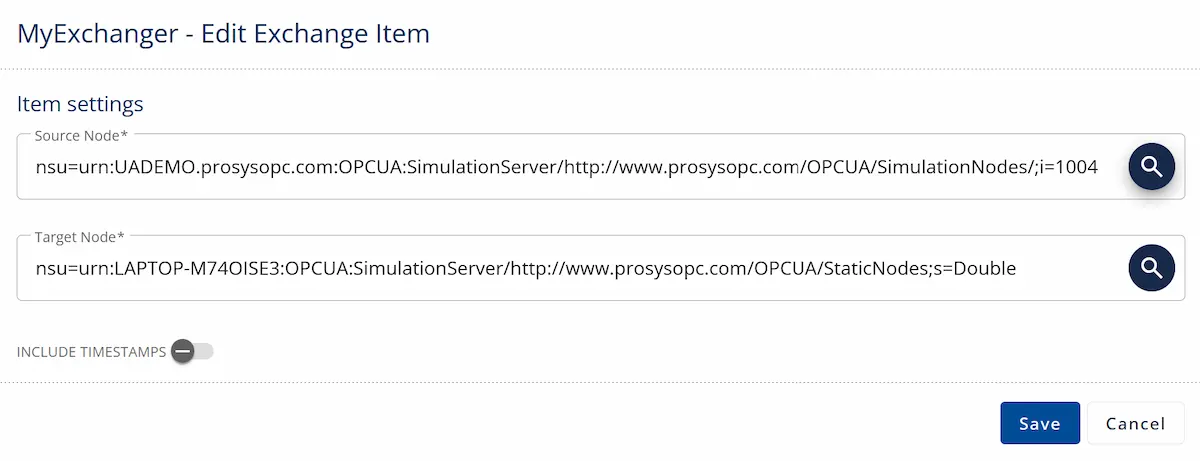Viewport: 1200px width, 461px height.
Task: Click the INCLUDE TIMESTAMPS label text
Action: pyautogui.click(x=91, y=352)
